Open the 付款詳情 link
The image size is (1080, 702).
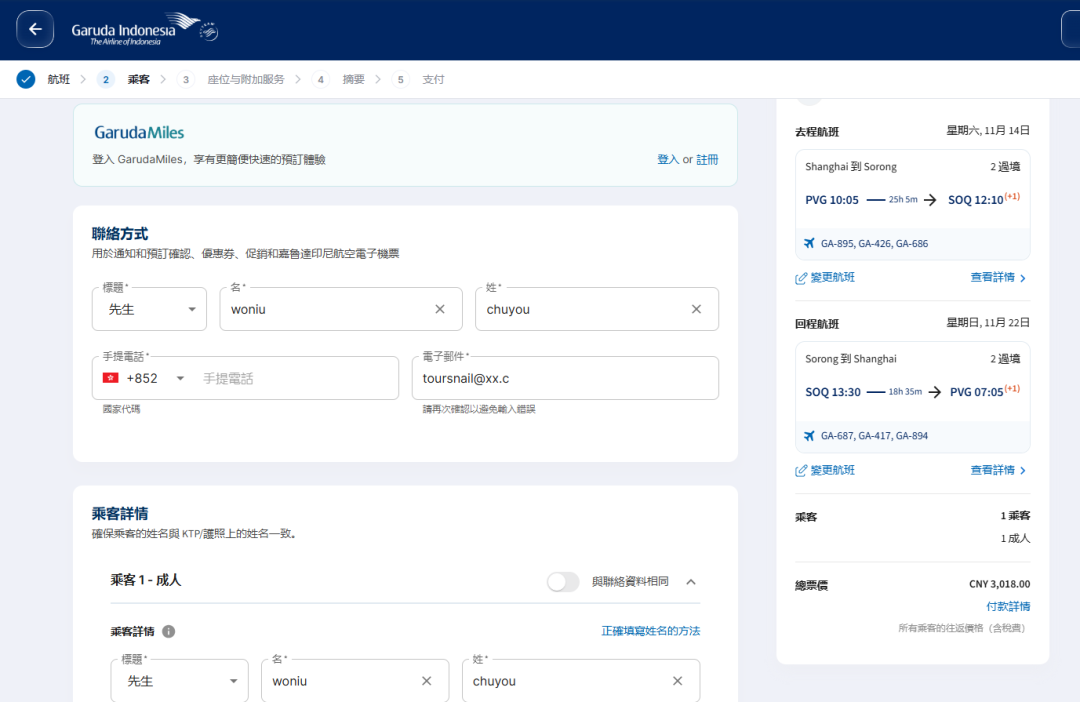1008,606
